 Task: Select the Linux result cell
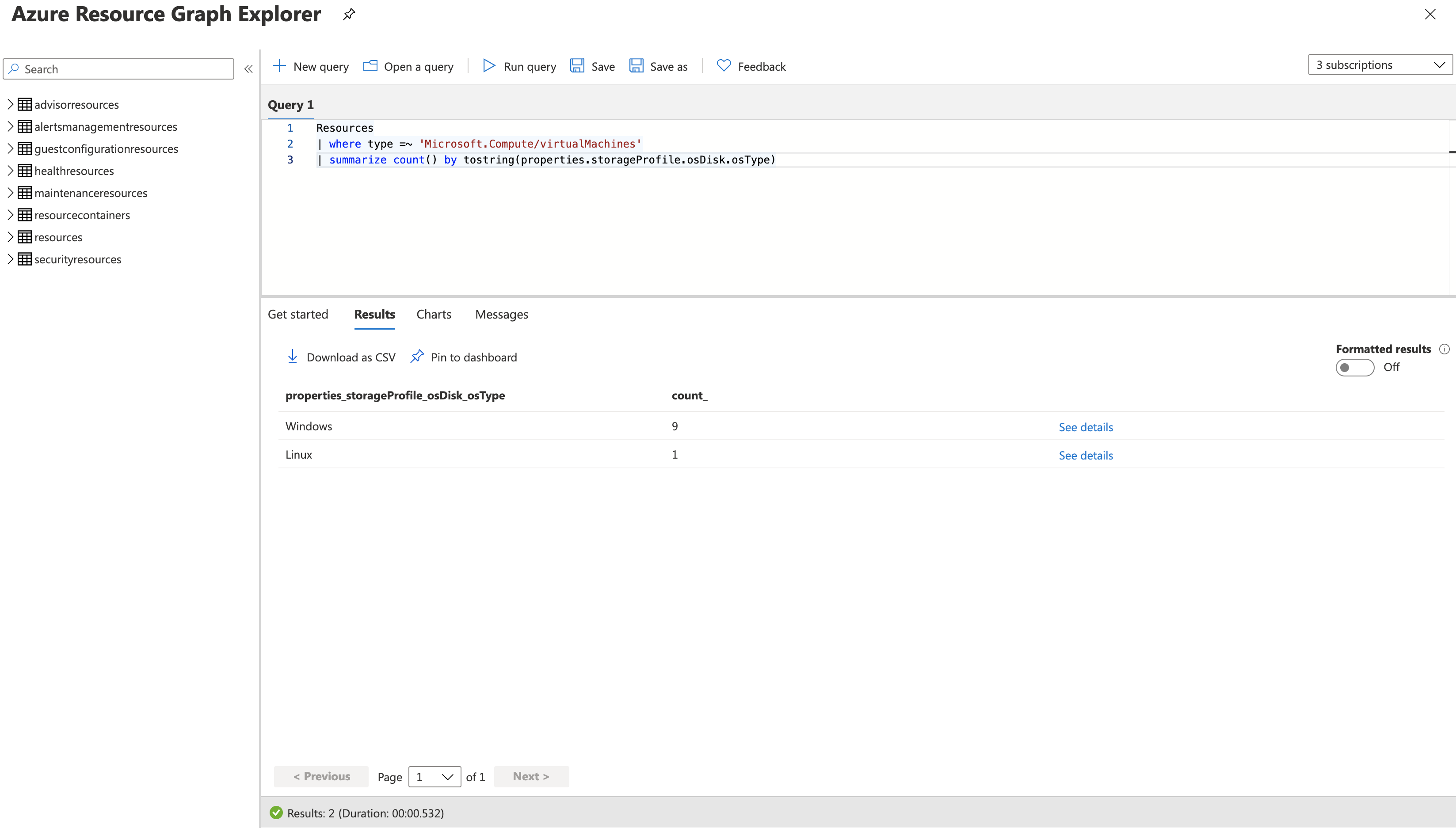(299, 454)
